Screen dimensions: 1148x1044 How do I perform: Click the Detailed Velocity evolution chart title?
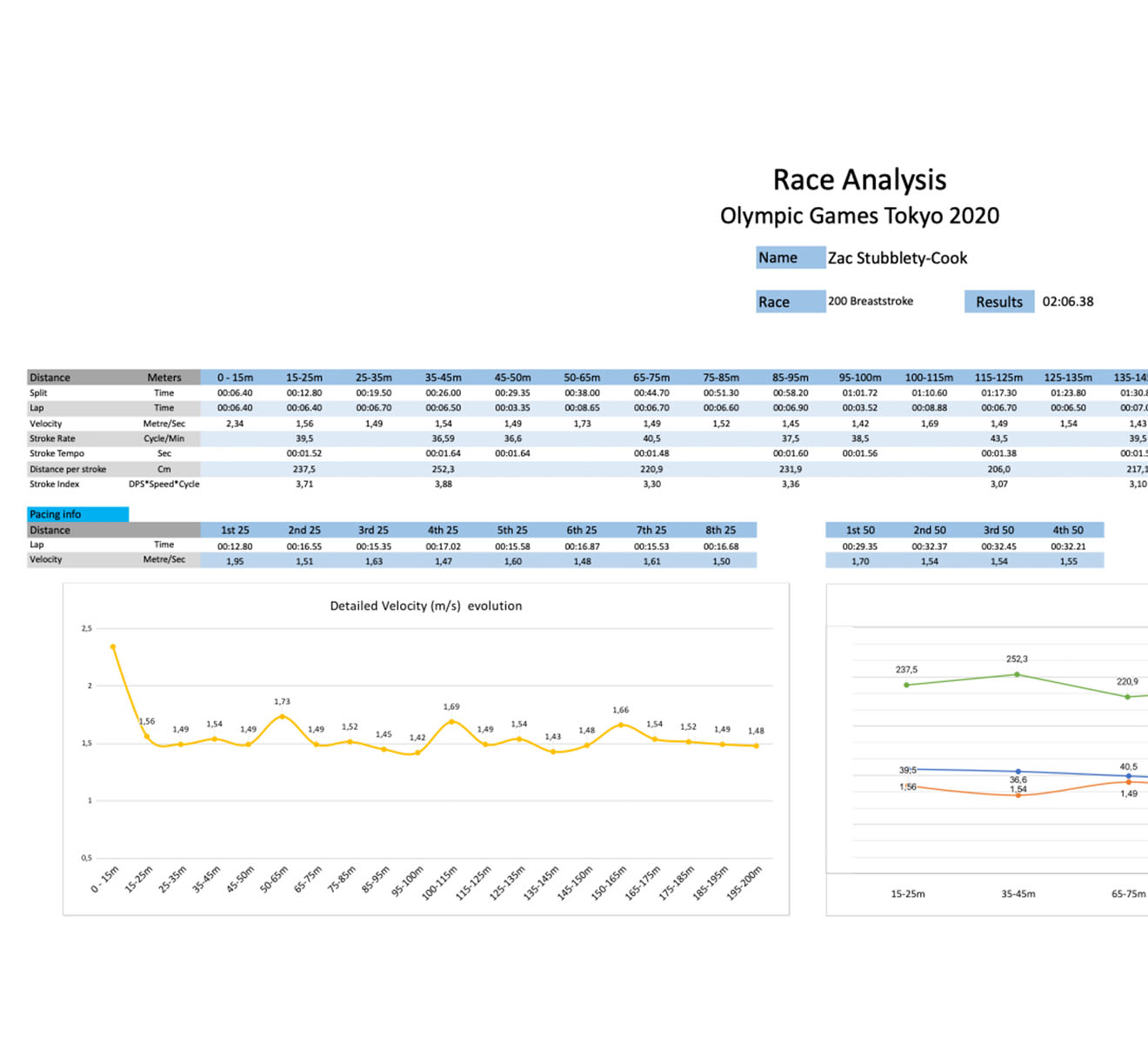point(425,606)
